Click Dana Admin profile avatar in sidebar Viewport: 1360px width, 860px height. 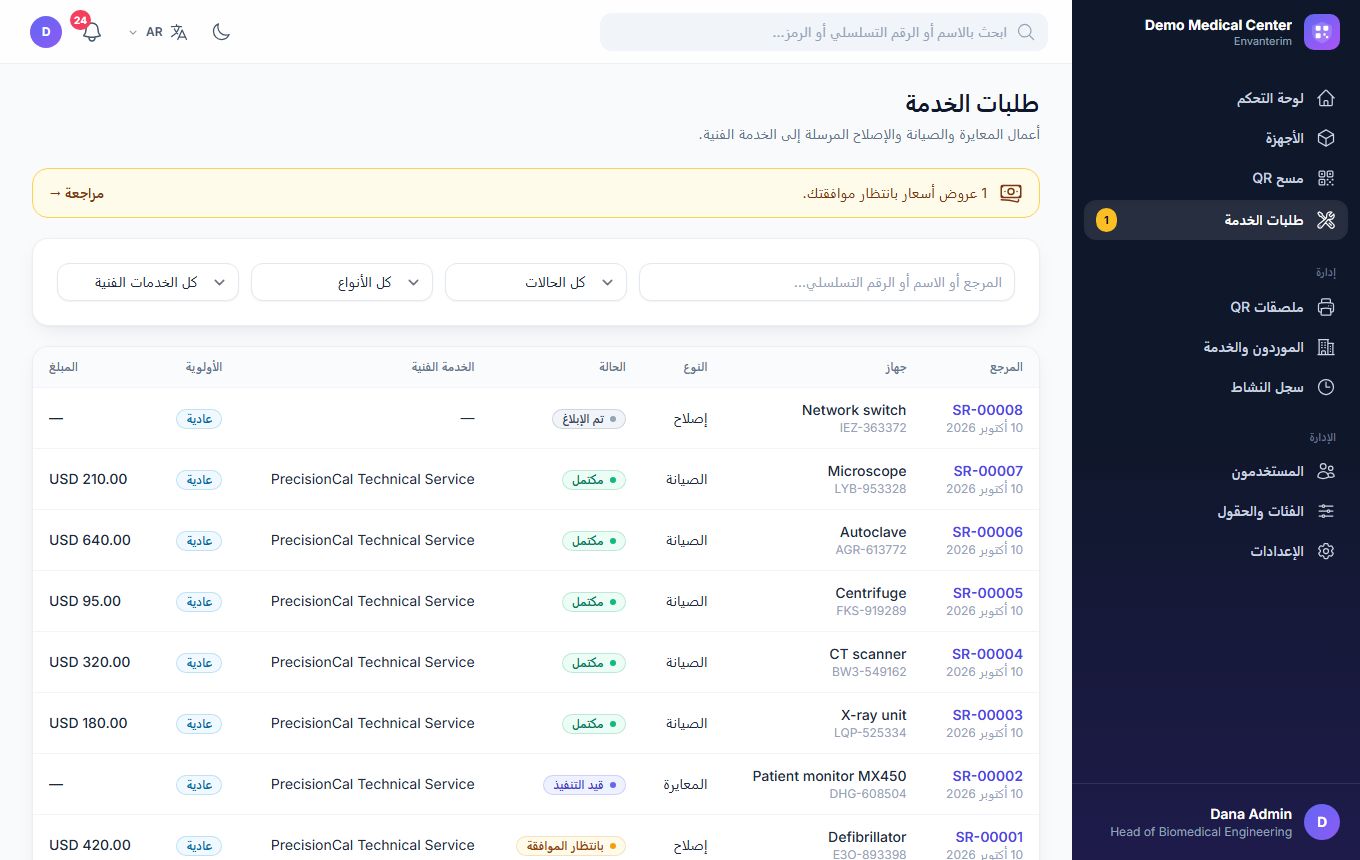coord(1322,822)
